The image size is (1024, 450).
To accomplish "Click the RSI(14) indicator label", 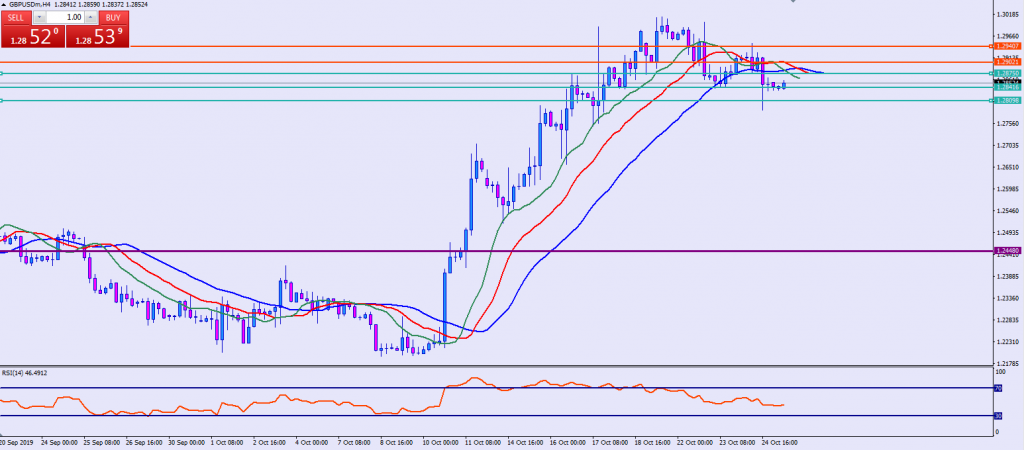I will coord(25,372).
